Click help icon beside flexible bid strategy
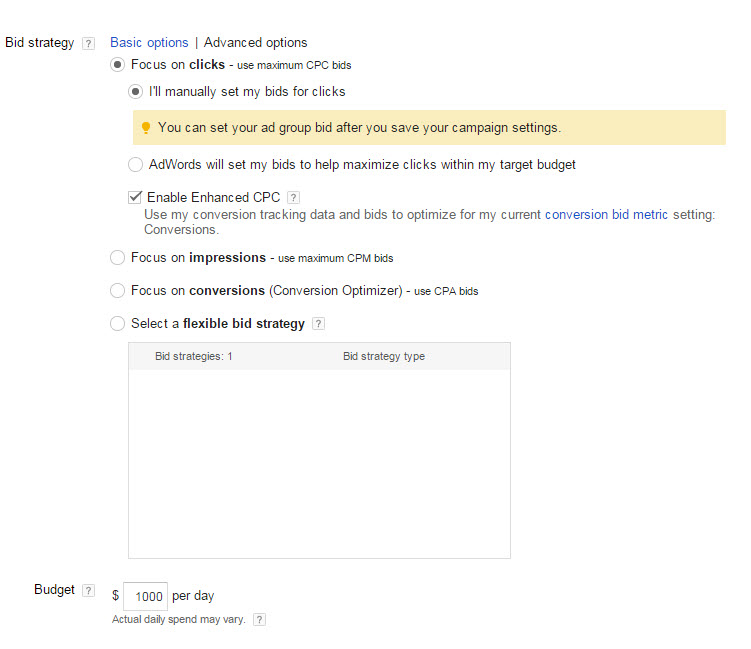Image resolution: width=751 pixels, height=649 pixels. tap(318, 324)
